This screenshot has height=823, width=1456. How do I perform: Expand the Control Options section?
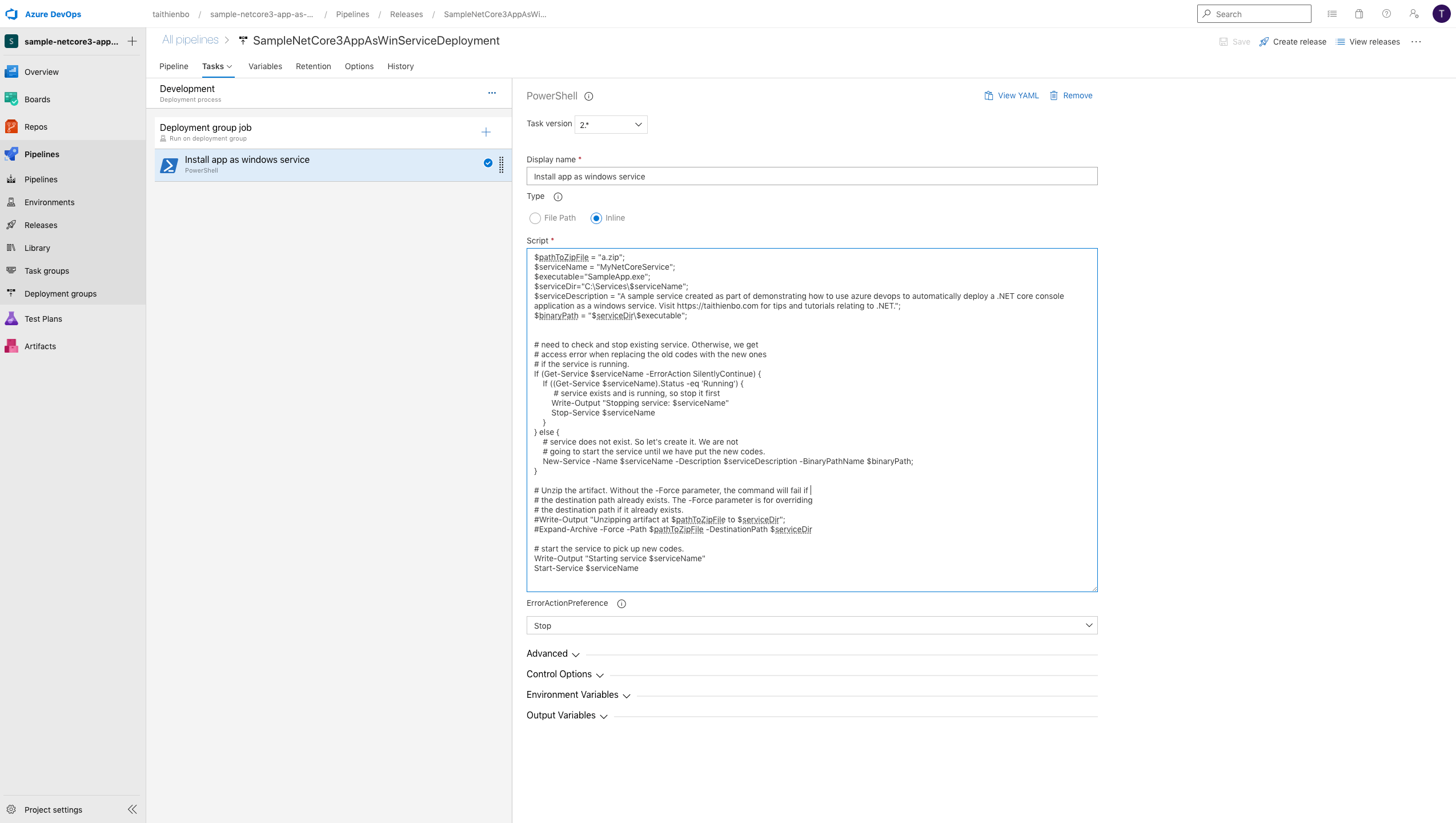coord(564,674)
